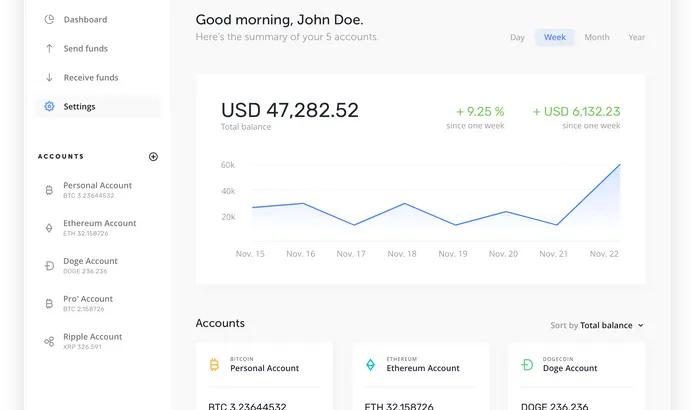
Task: Click the Accounts section heading in main area
Action: coord(220,323)
